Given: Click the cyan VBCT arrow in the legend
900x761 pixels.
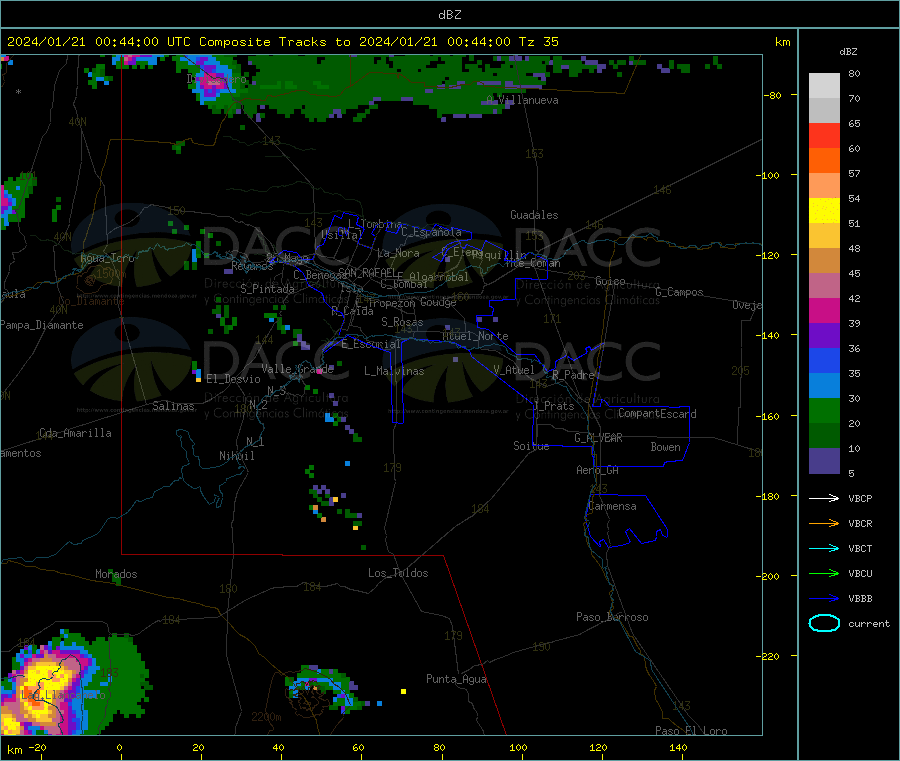Looking at the screenshot, I should pyautogui.click(x=824, y=548).
